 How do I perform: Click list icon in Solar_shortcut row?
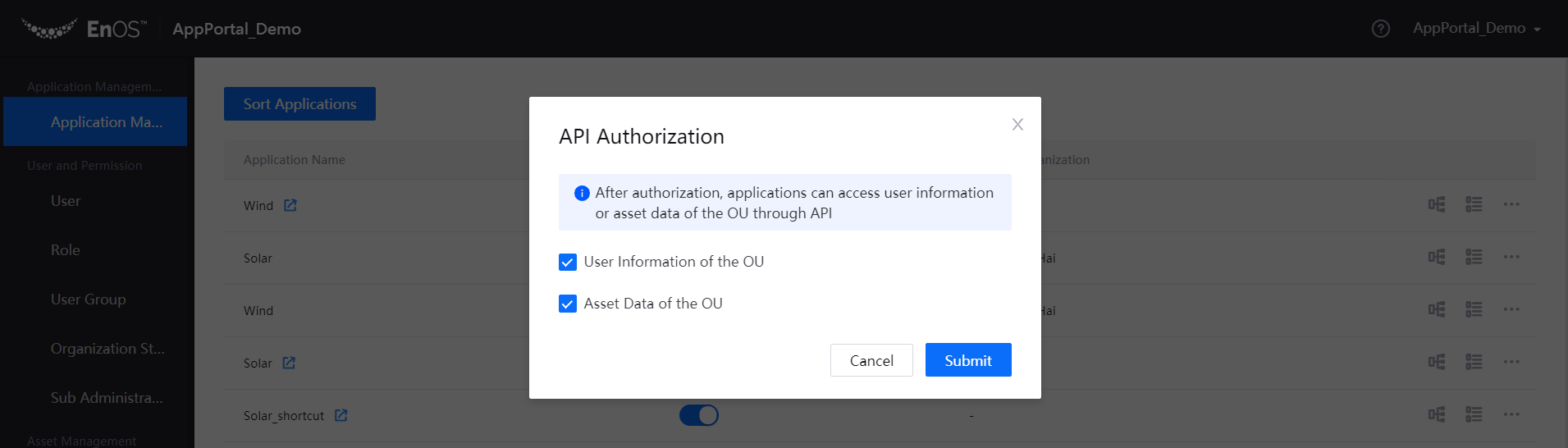pyautogui.click(x=1474, y=414)
